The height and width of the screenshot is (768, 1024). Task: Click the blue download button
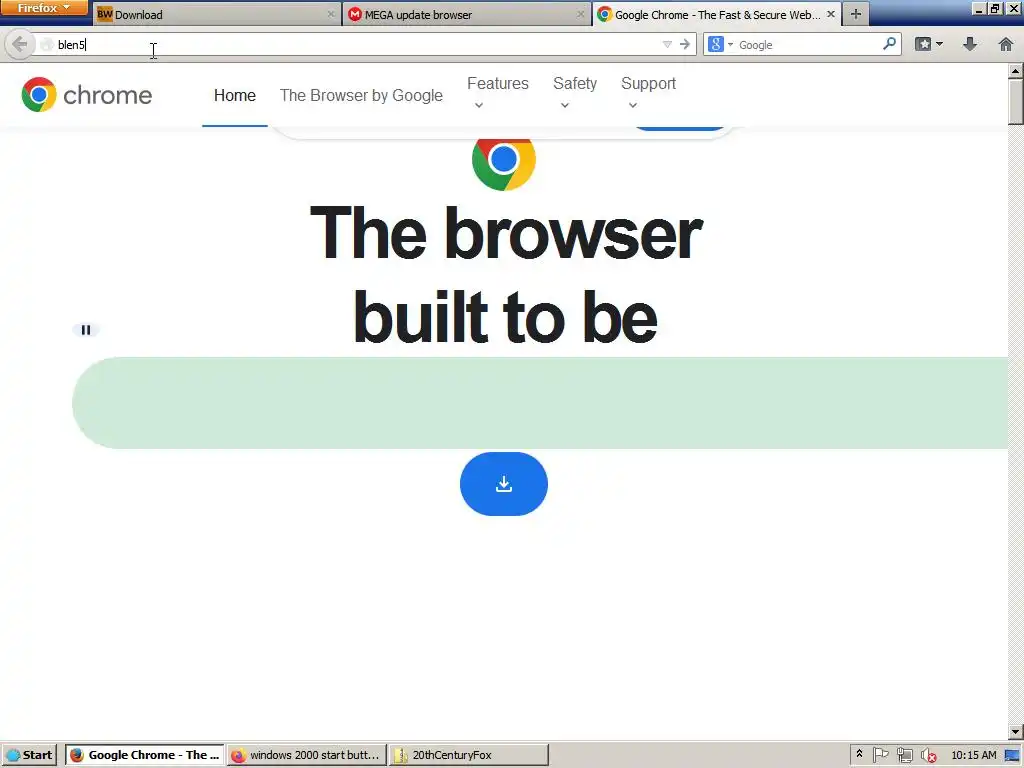coord(504,484)
